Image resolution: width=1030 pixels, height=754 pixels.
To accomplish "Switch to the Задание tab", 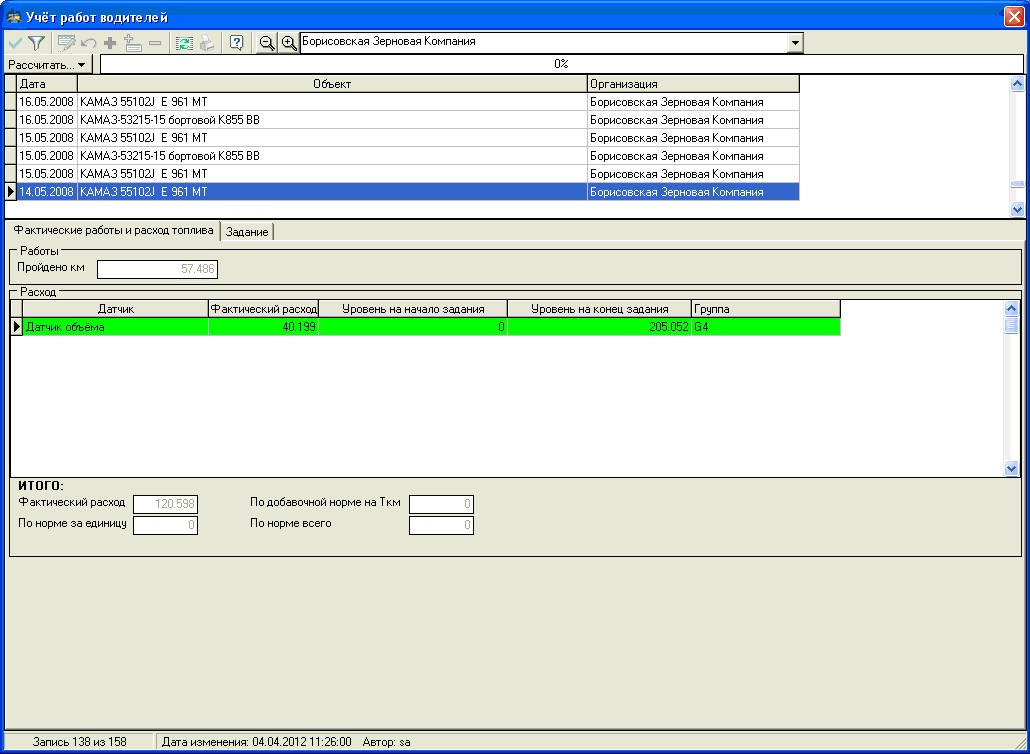I will tap(247, 232).
